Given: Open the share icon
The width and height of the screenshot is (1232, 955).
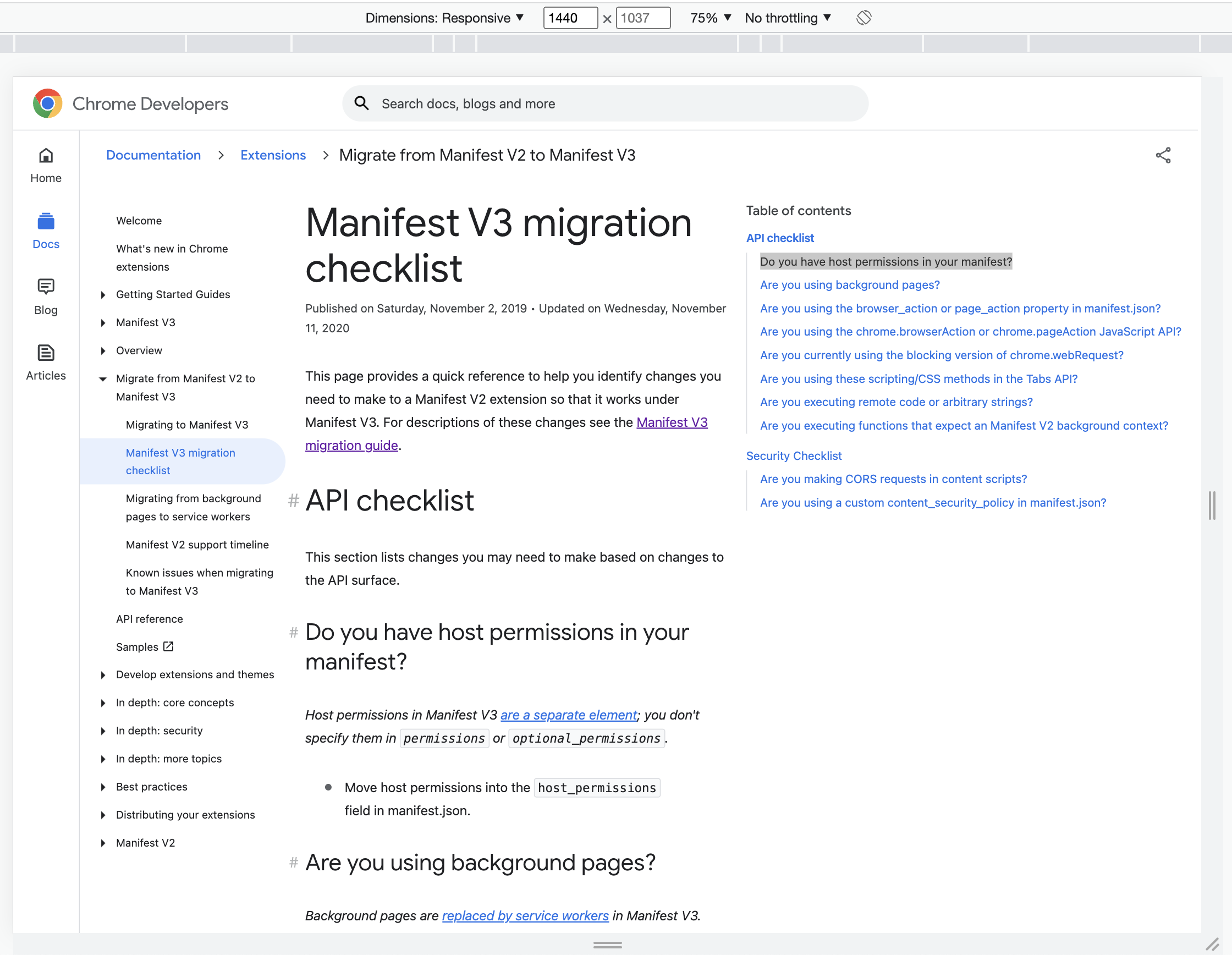Looking at the screenshot, I should (1163, 155).
